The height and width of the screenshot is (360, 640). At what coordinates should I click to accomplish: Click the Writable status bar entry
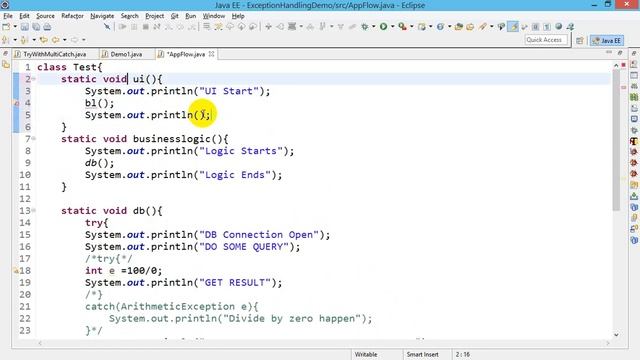point(366,354)
